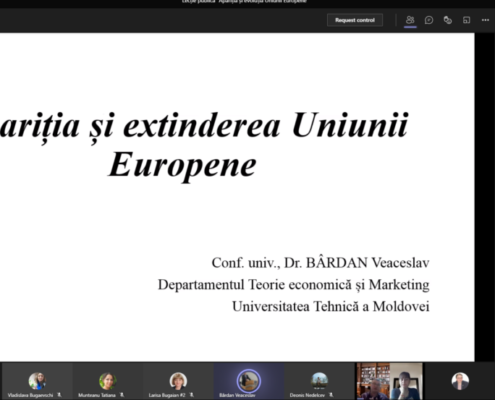
Task: Click the video feed with bookshelf background
Action: pyautogui.click(x=373, y=381)
